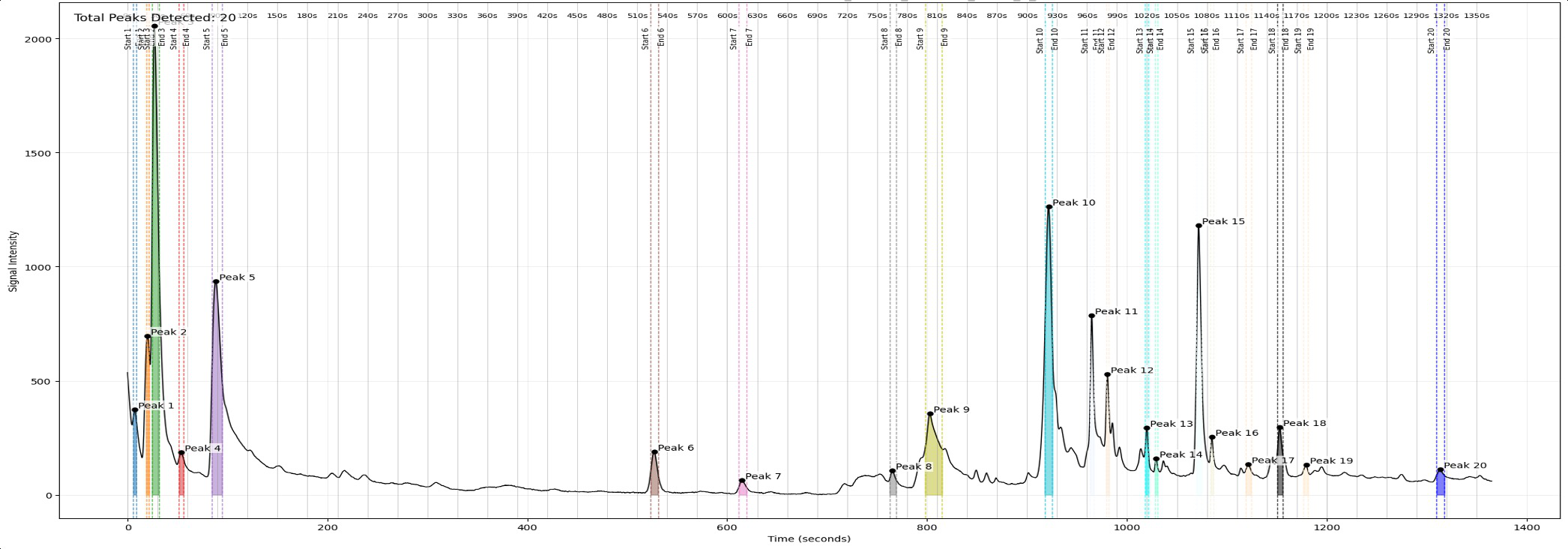Click the brown shaded region under Peak 6
The height and width of the screenshot is (549, 1568).
pos(654,476)
